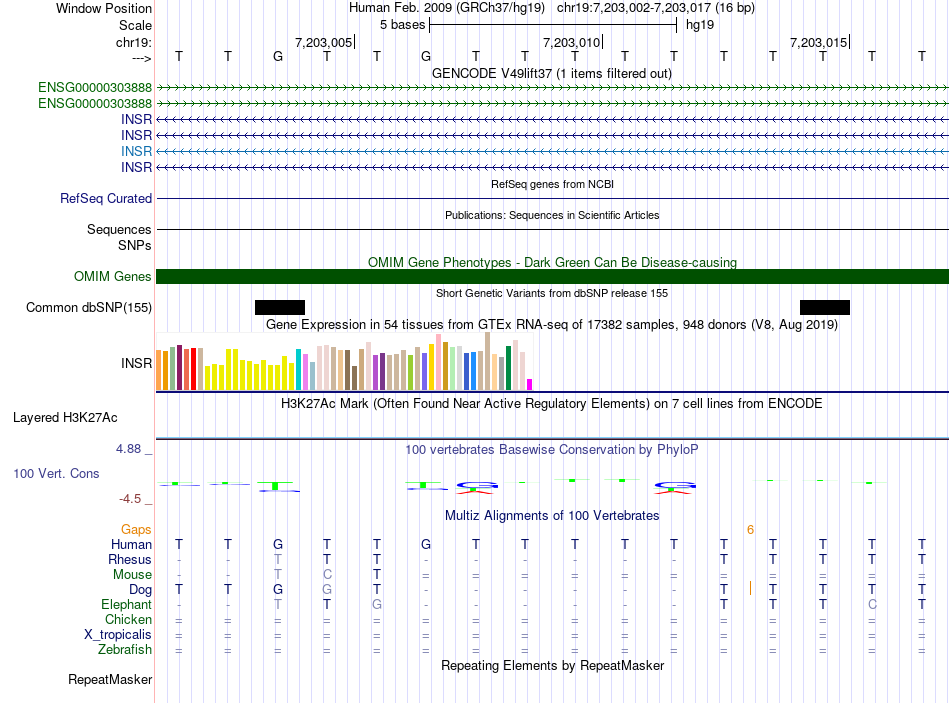Click the Gaps row label
The height and width of the screenshot is (703, 950).
[136, 530]
